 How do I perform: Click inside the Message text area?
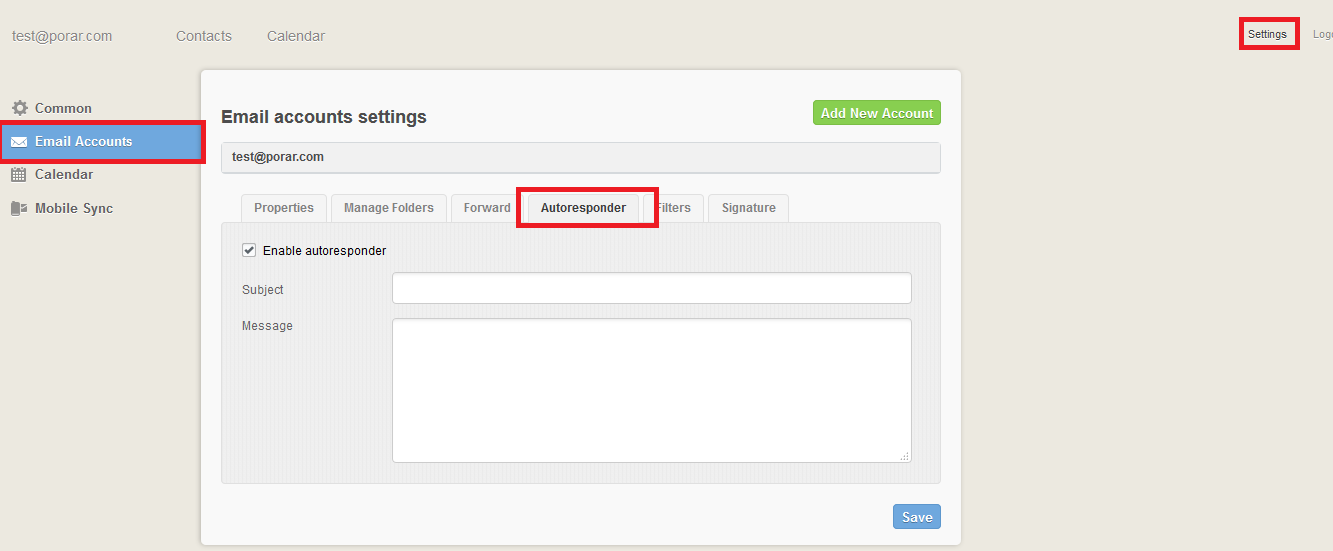(x=651, y=390)
